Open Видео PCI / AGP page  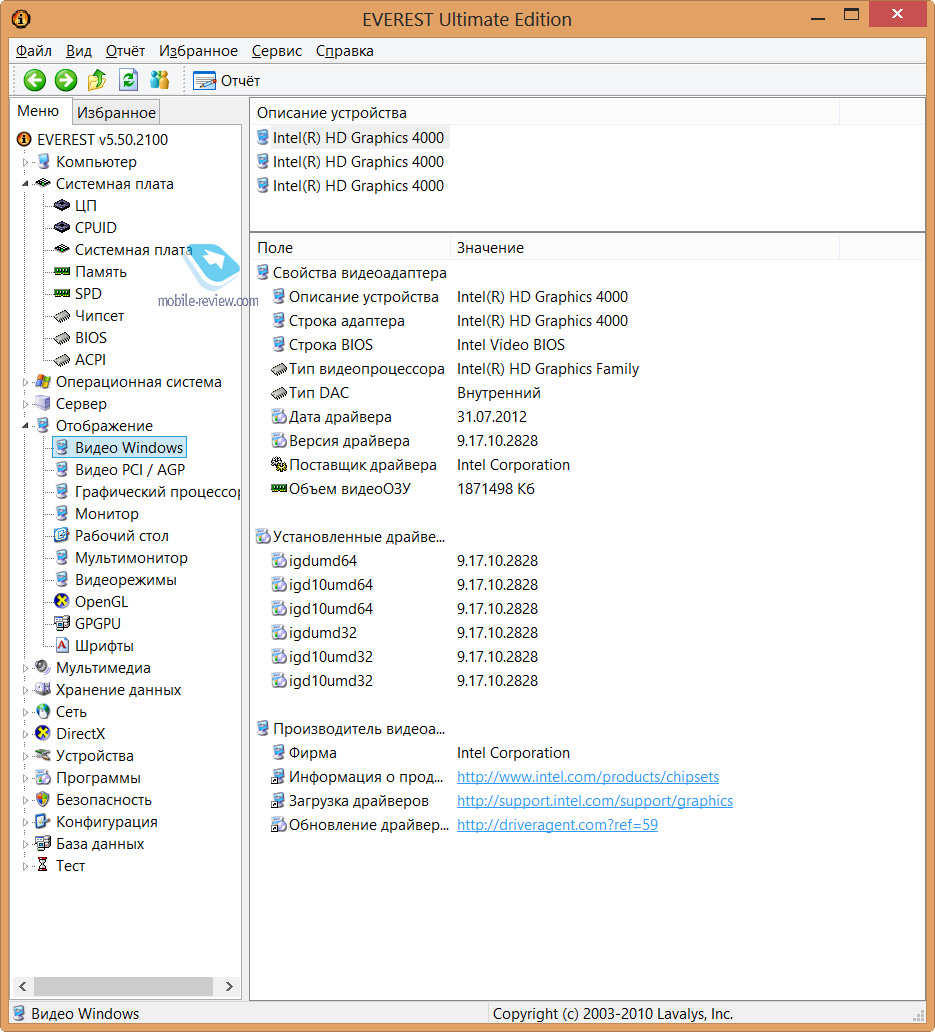[130, 470]
